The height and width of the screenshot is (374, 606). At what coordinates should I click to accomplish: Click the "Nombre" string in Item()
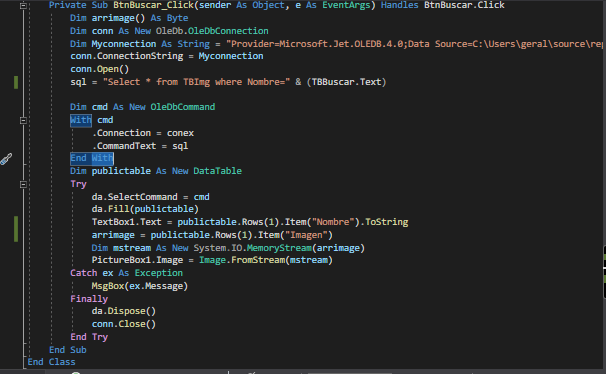[333, 222]
